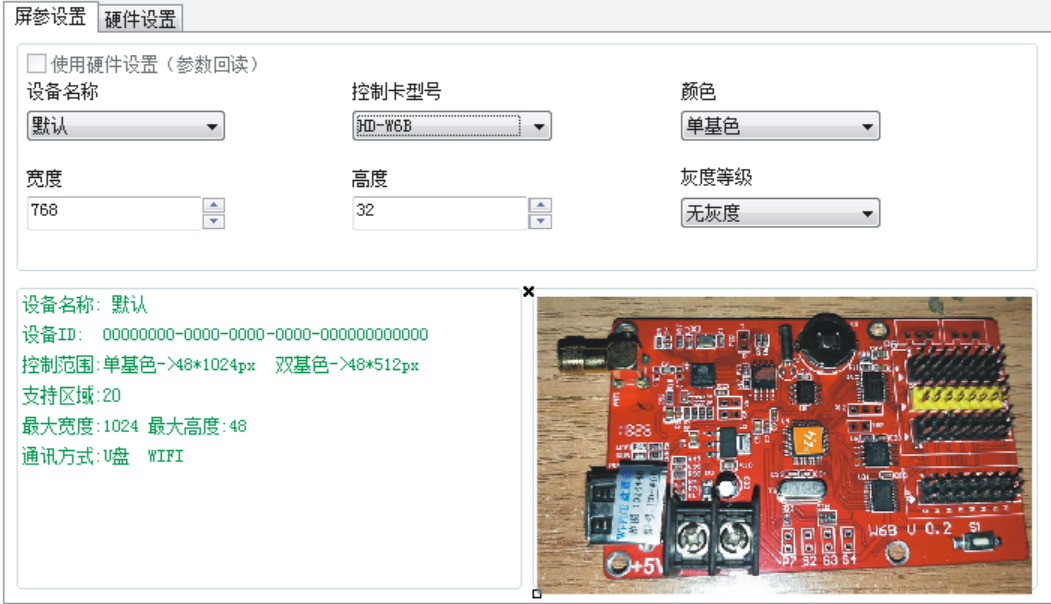This screenshot has height=604, width=1051.
Task: Click the 控制范围 specification line
Action: (x=220, y=365)
